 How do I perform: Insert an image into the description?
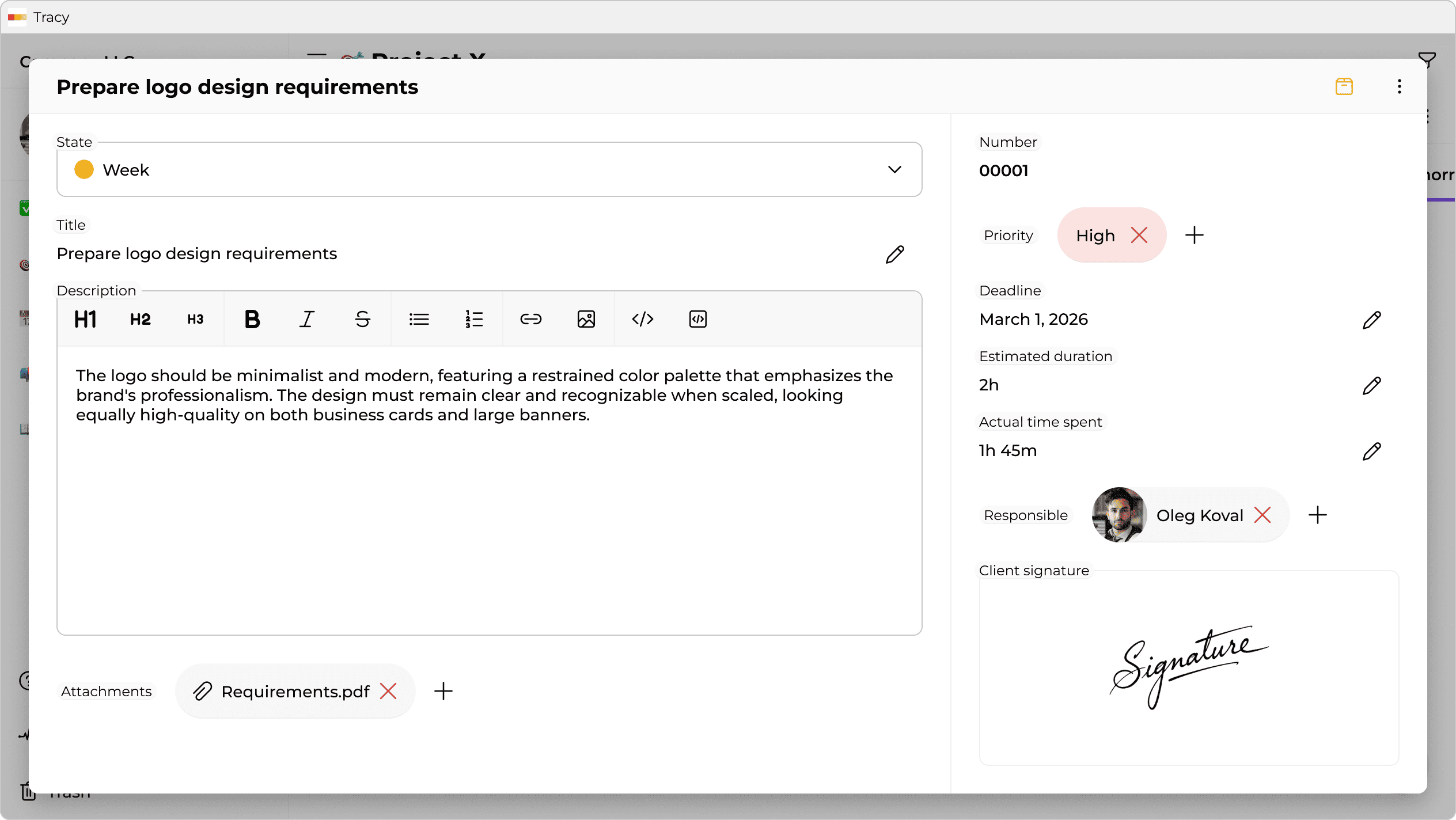click(586, 319)
